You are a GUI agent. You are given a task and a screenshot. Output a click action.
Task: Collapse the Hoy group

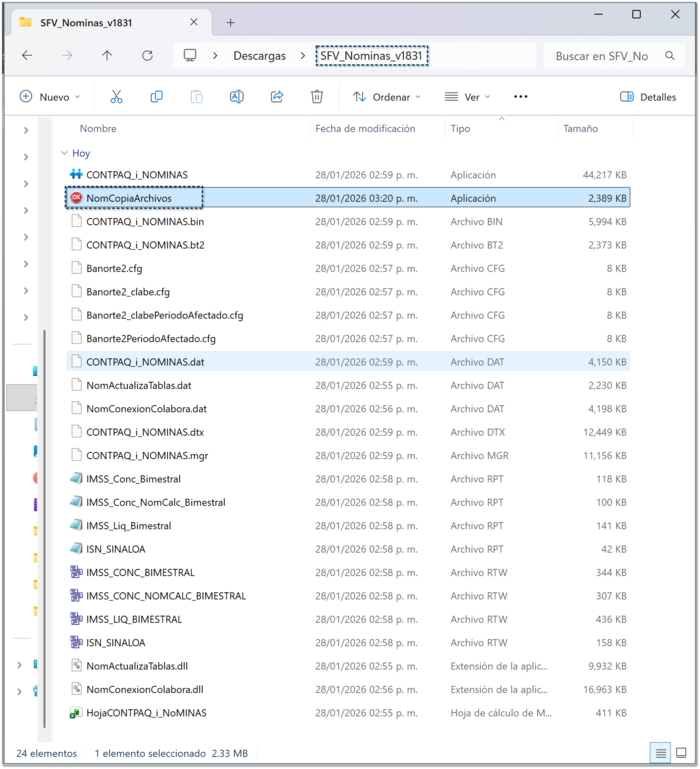tap(64, 153)
